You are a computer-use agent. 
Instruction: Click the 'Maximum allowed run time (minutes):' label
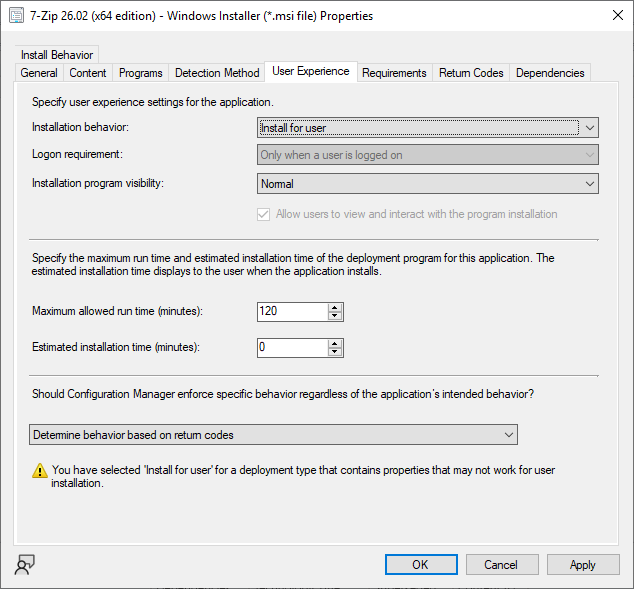point(117,311)
